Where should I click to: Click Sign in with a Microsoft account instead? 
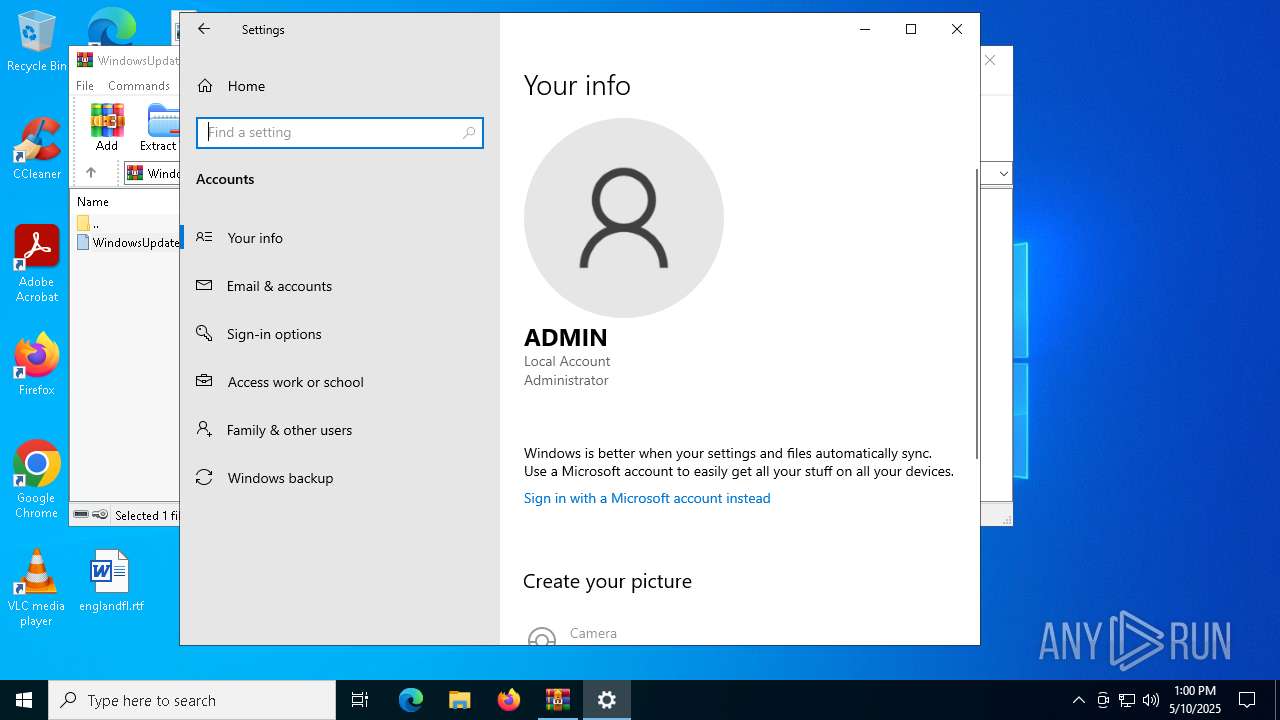click(x=647, y=498)
